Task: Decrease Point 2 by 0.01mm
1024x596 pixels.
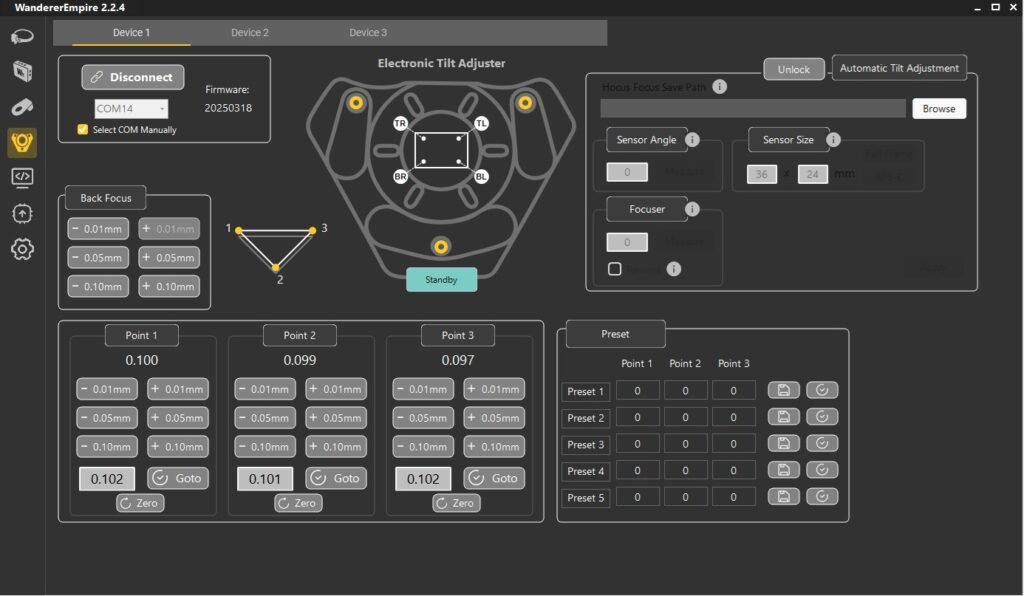Action: click(x=265, y=389)
